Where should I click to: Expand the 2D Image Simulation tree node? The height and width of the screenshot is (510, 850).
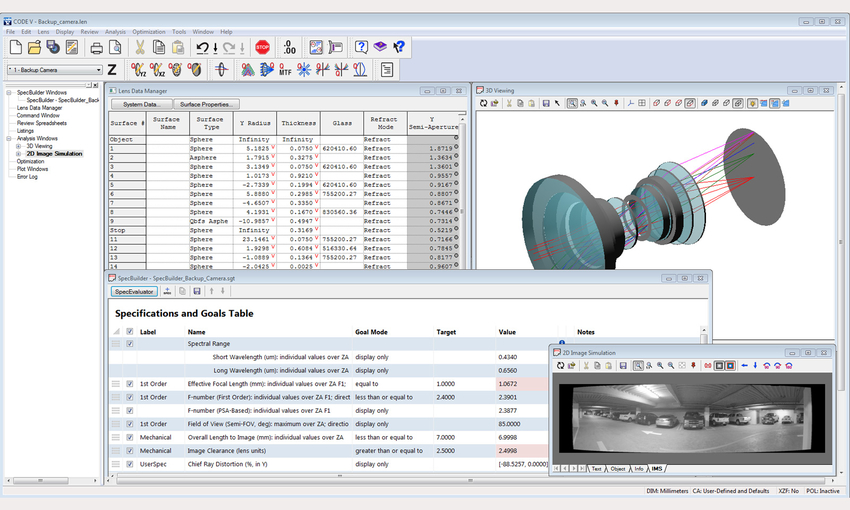click(18, 154)
